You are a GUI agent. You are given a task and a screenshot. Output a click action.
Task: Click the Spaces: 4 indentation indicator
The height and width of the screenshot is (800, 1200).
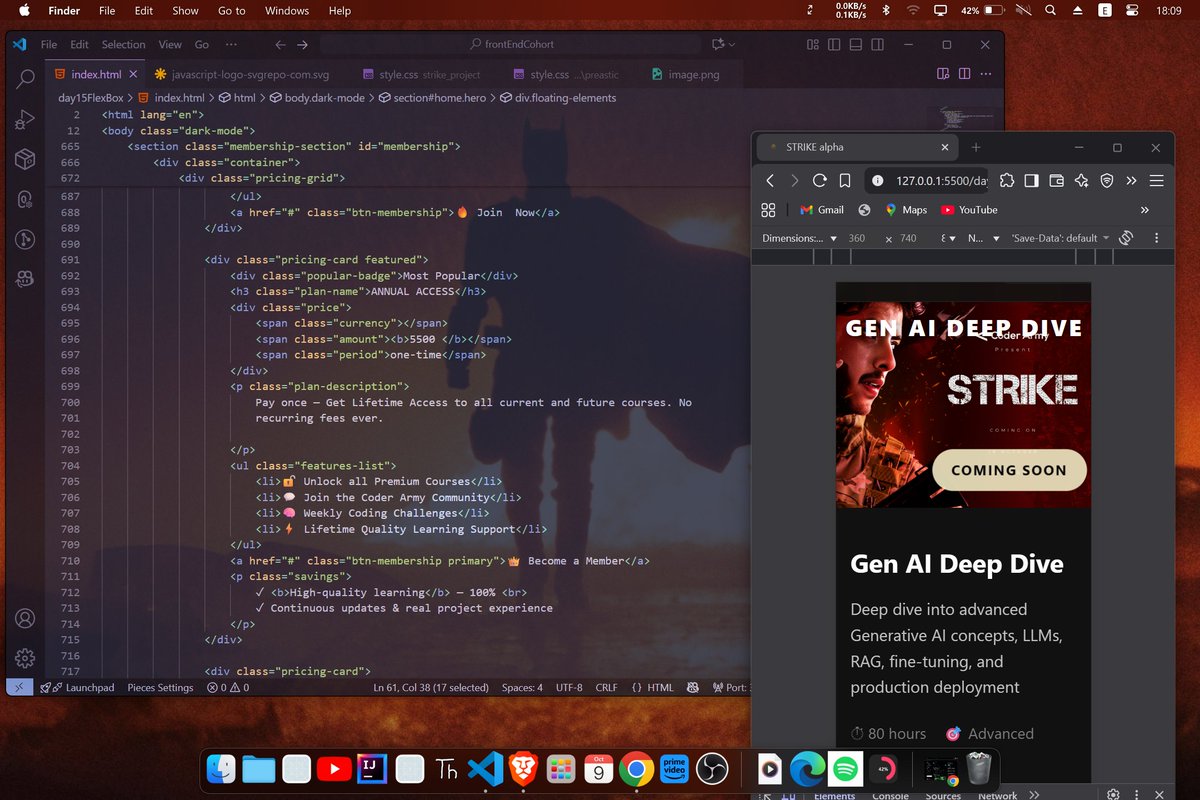[x=522, y=688]
